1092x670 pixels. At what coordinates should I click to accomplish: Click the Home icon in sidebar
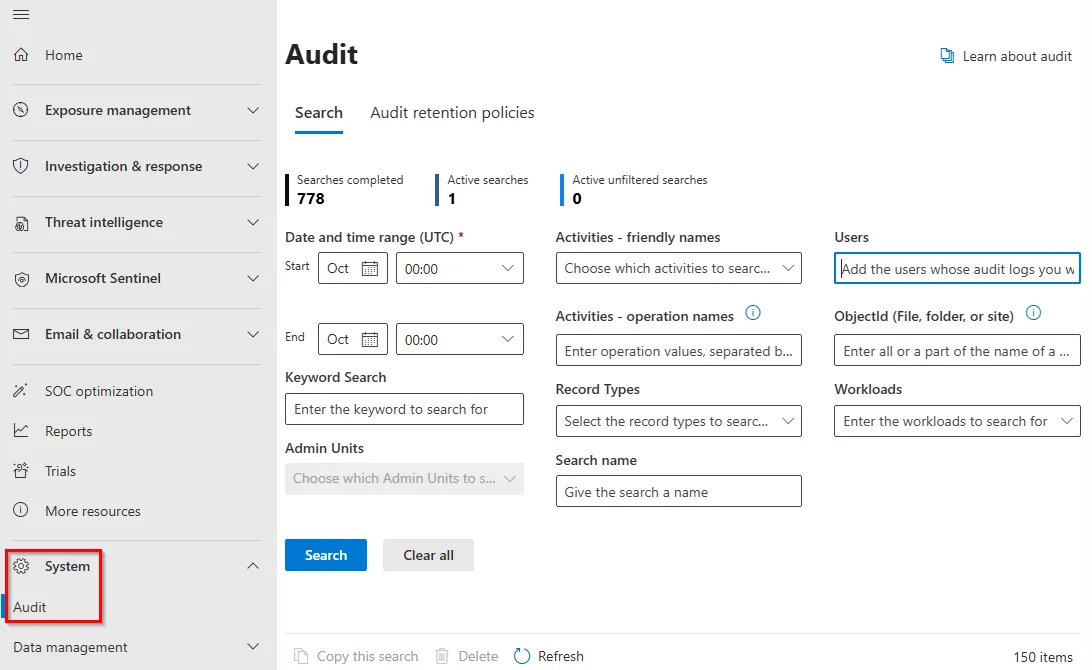pyautogui.click(x=21, y=55)
